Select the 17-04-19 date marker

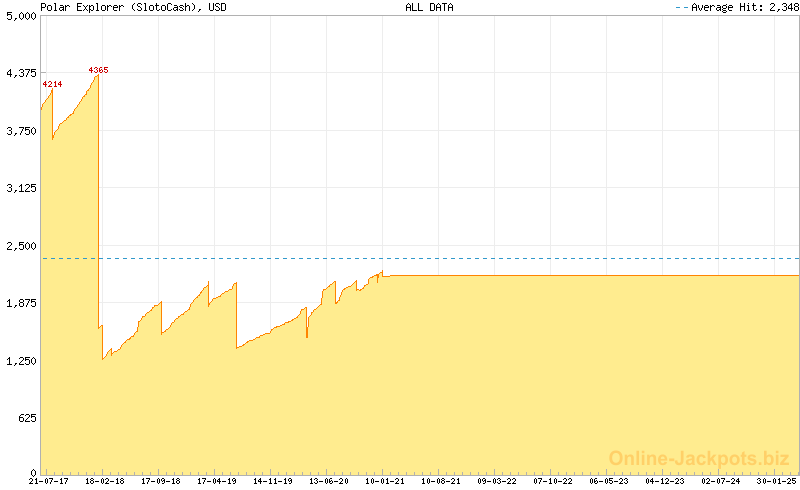[216, 481]
